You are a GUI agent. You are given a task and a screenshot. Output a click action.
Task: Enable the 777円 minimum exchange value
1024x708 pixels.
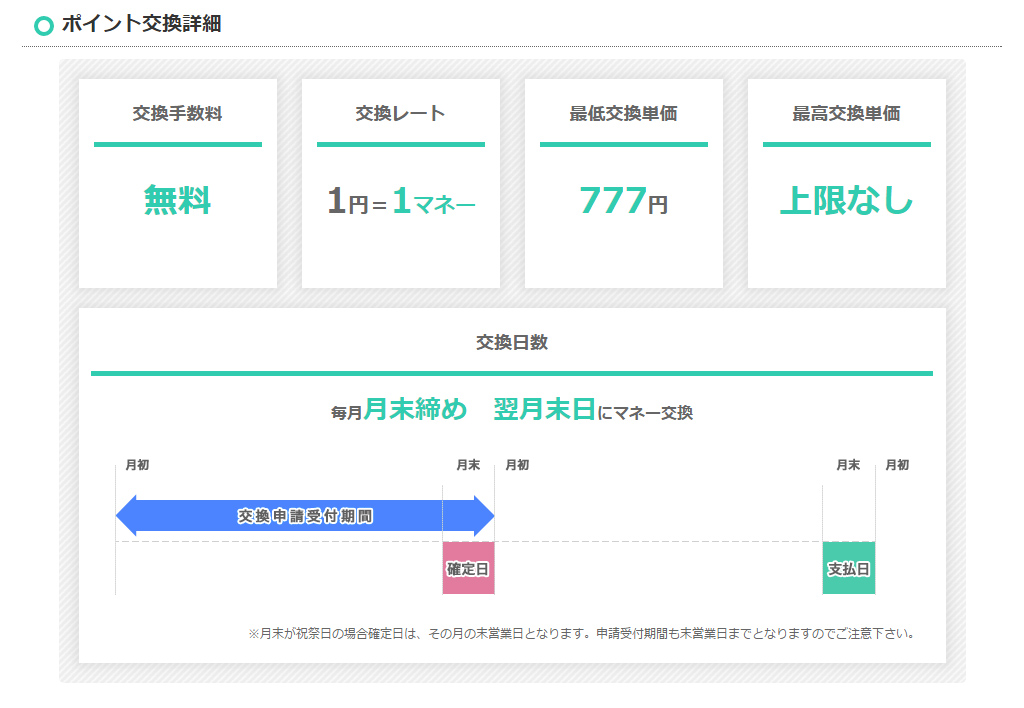point(623,201)
